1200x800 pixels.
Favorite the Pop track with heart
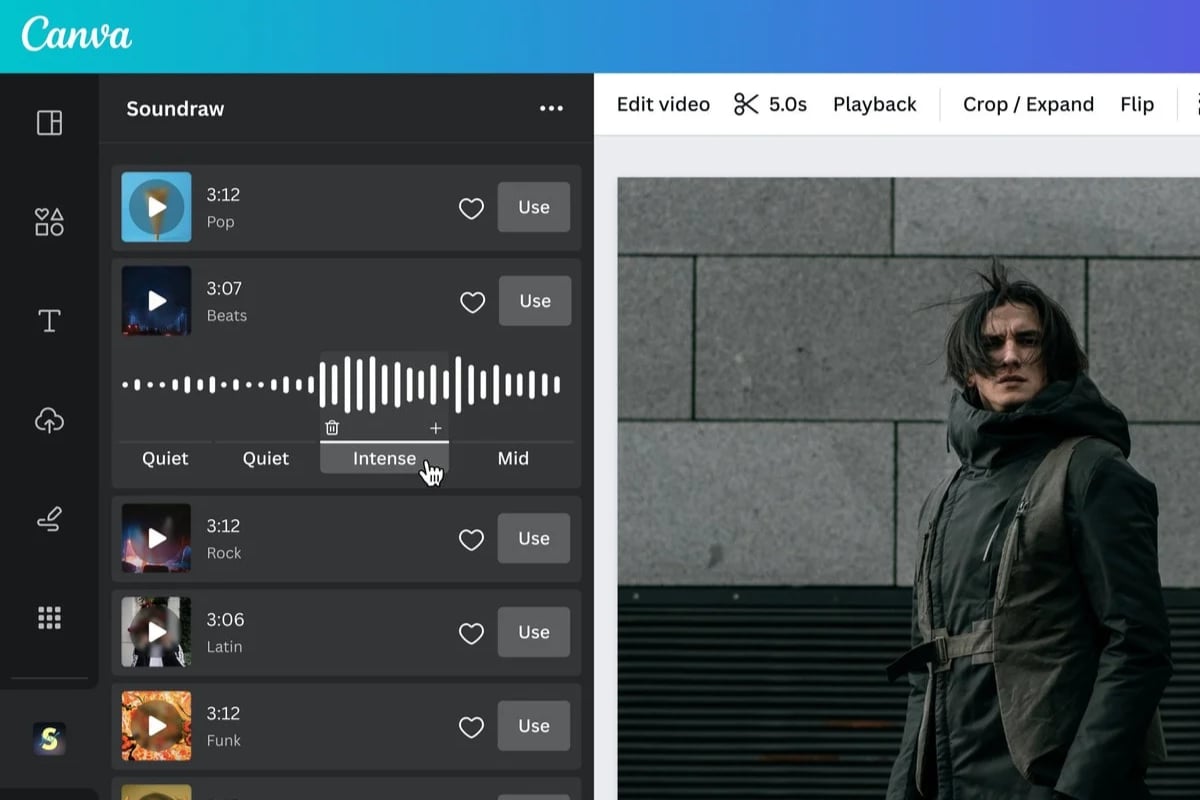pyautogui.click(x=471, y=208)
